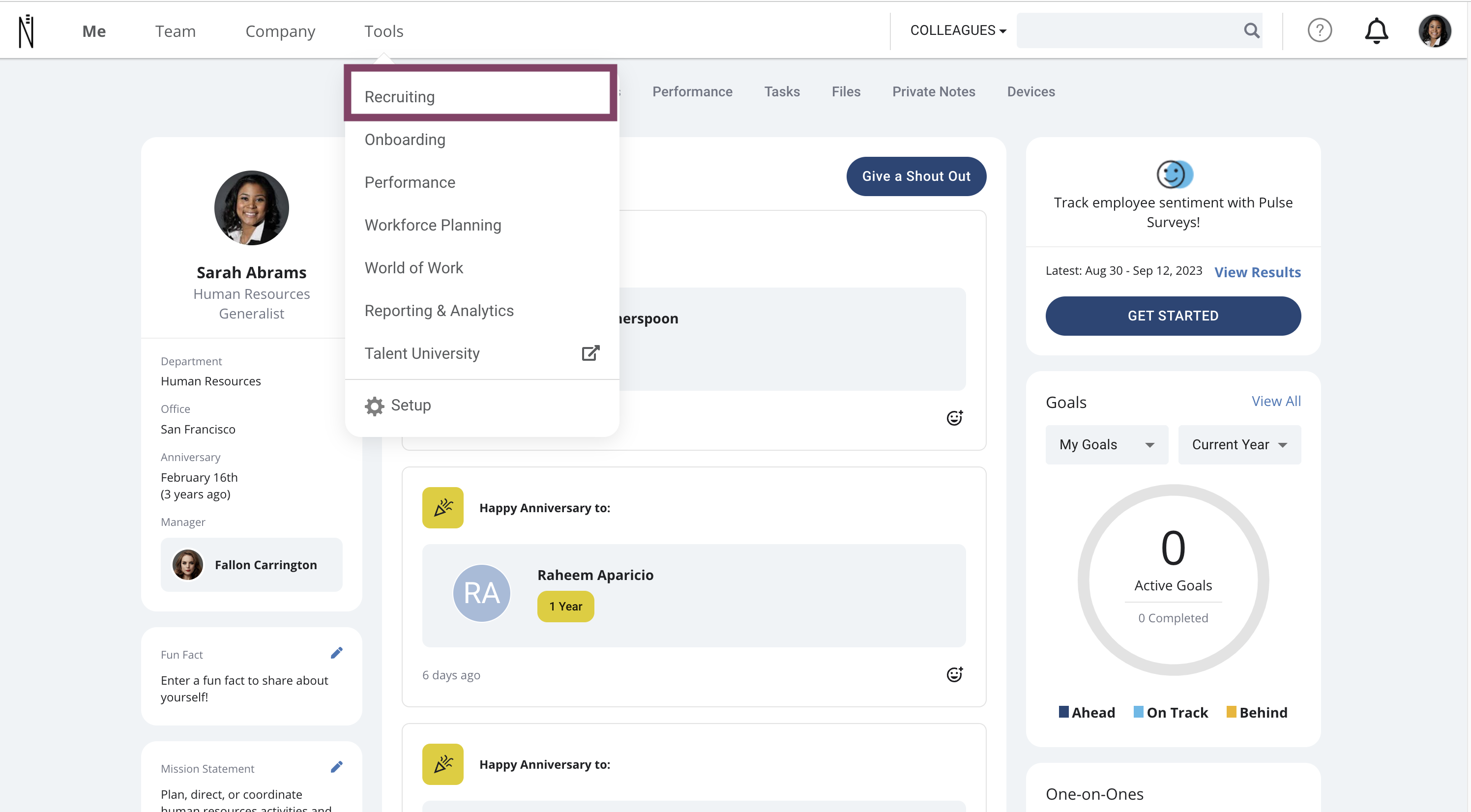Image resolution: width=1471 pixels, height=812 pixels.
Task: Click the On Track legend color swatch
Action: point(1139,712)
